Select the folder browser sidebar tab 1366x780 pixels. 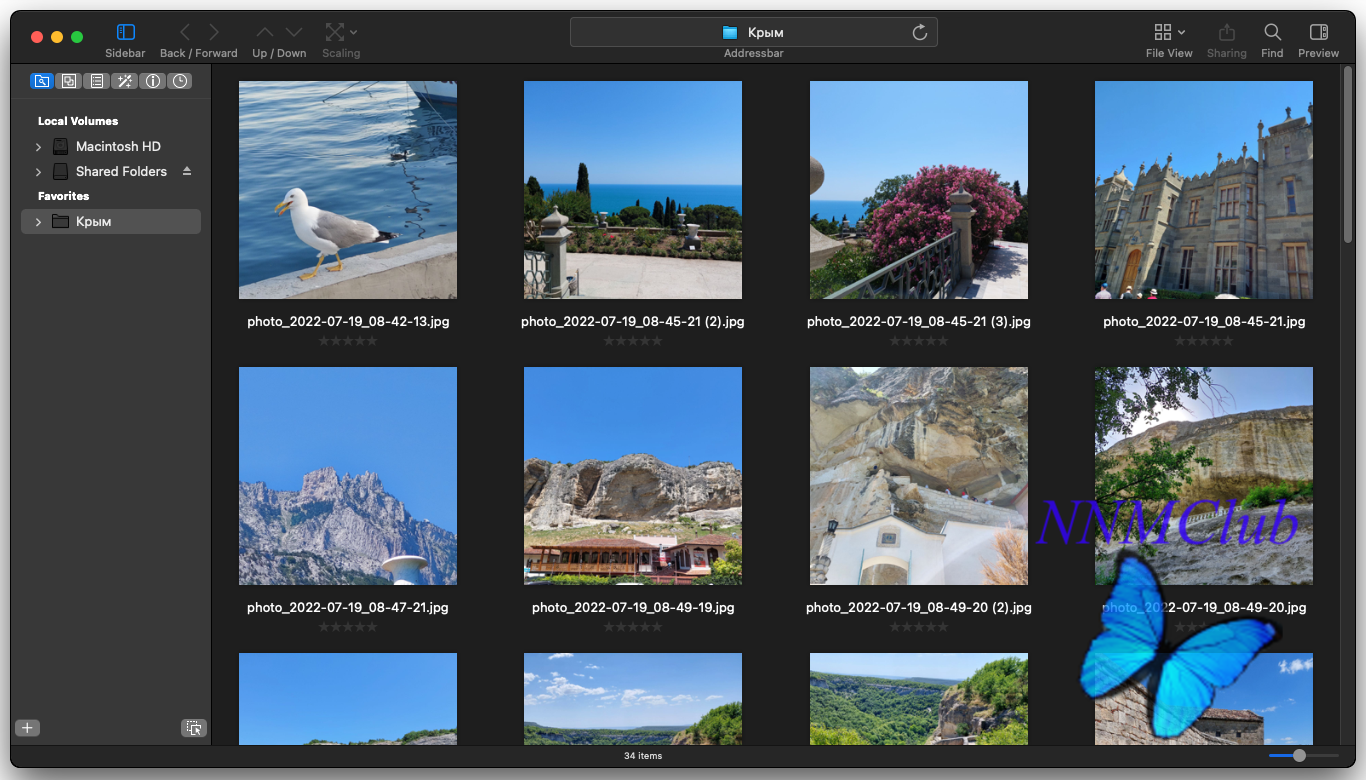(x=42, y=81)
